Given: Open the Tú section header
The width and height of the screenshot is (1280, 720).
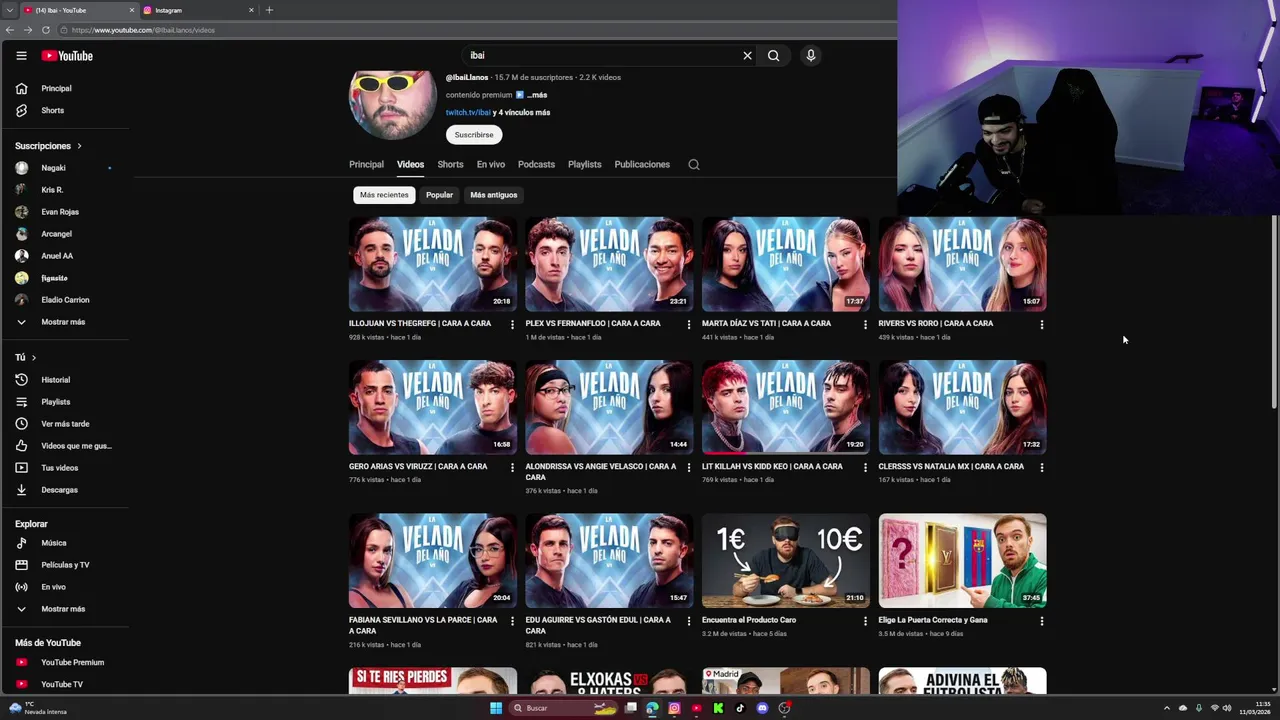Looking at the screenshot, I should (25, 357).
